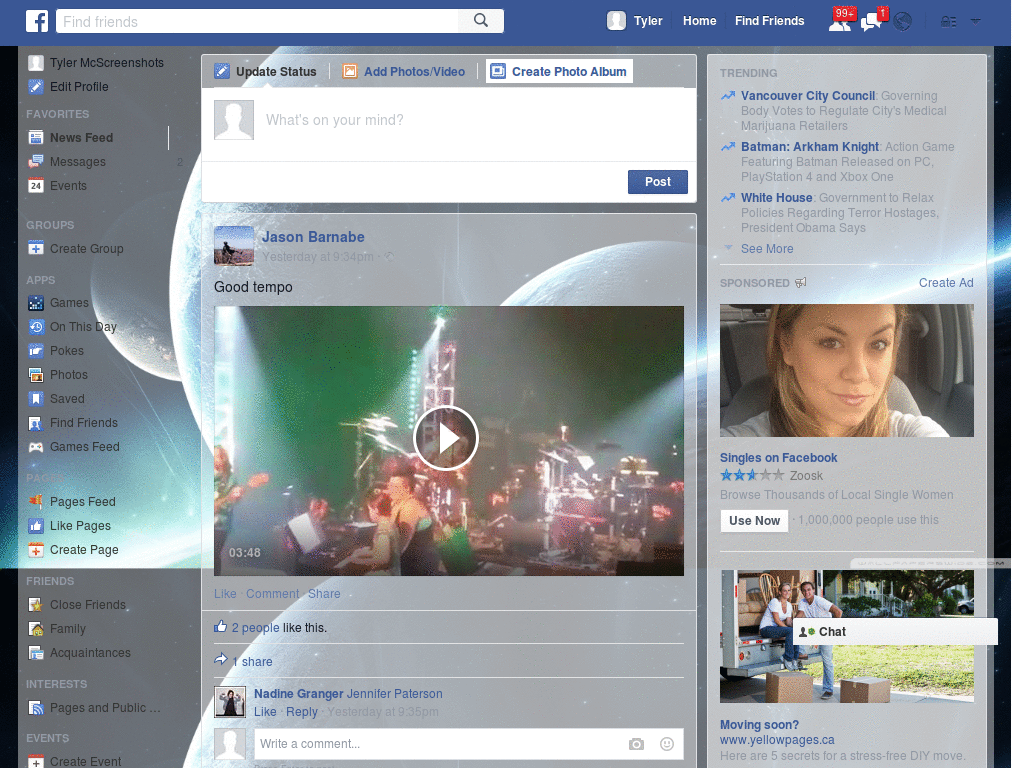
Task: Open the Messages icon in sidebar
Action: point(36,161)
